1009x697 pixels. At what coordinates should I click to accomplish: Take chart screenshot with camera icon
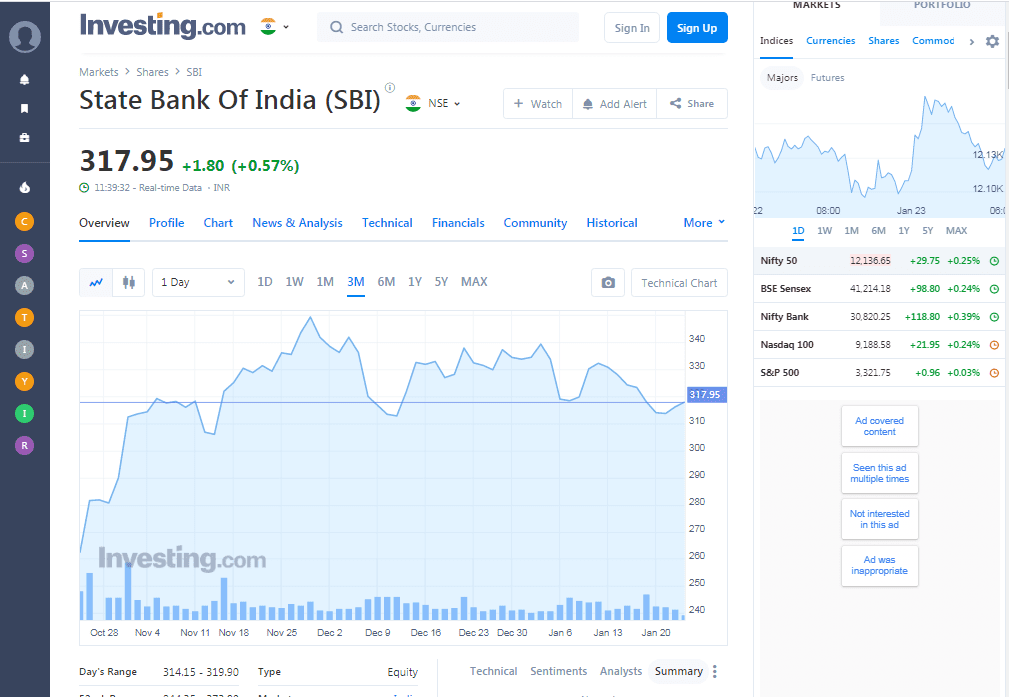pyautogui.click(x=608, y=283)
